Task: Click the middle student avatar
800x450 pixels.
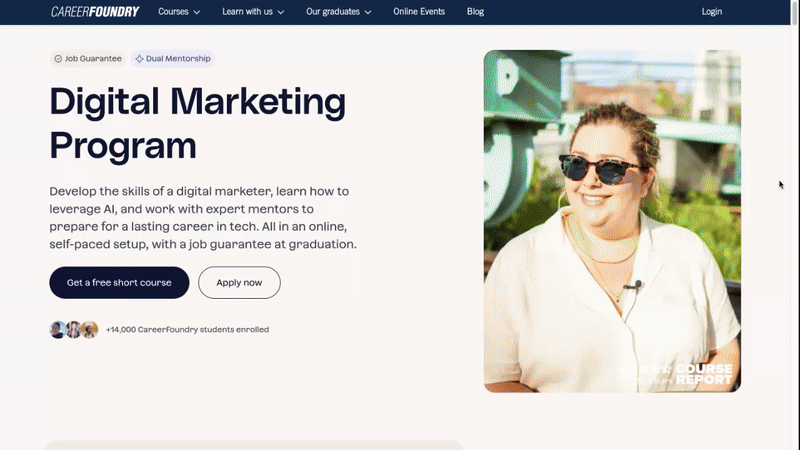Action: [x=73, y=329]
